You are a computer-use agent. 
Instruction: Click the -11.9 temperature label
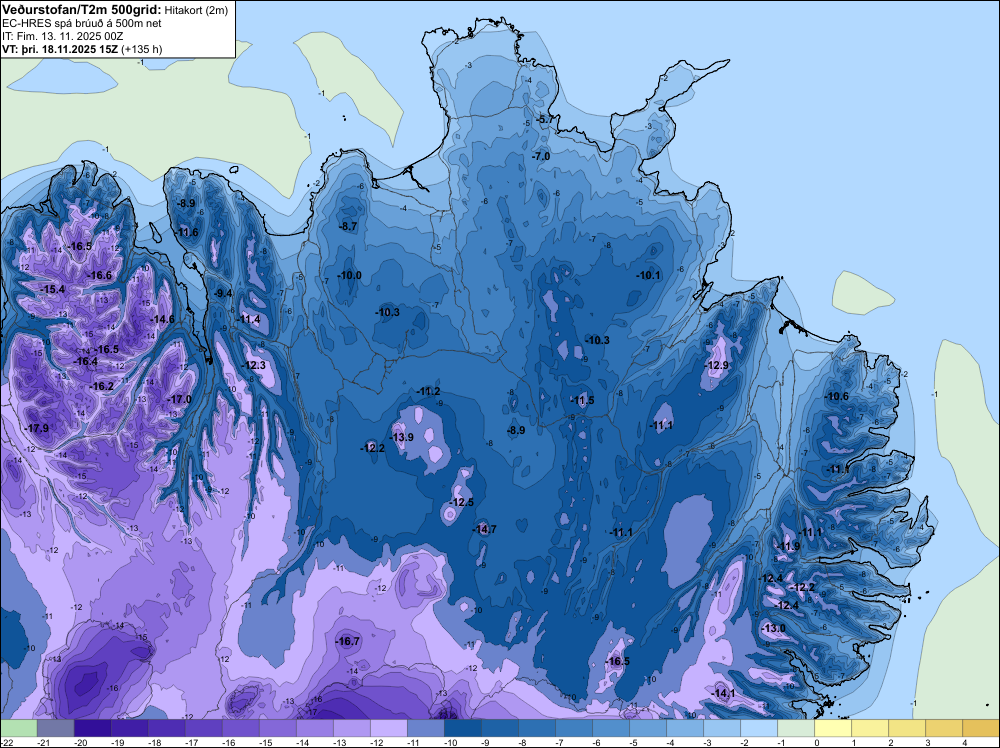click(788, 546)
